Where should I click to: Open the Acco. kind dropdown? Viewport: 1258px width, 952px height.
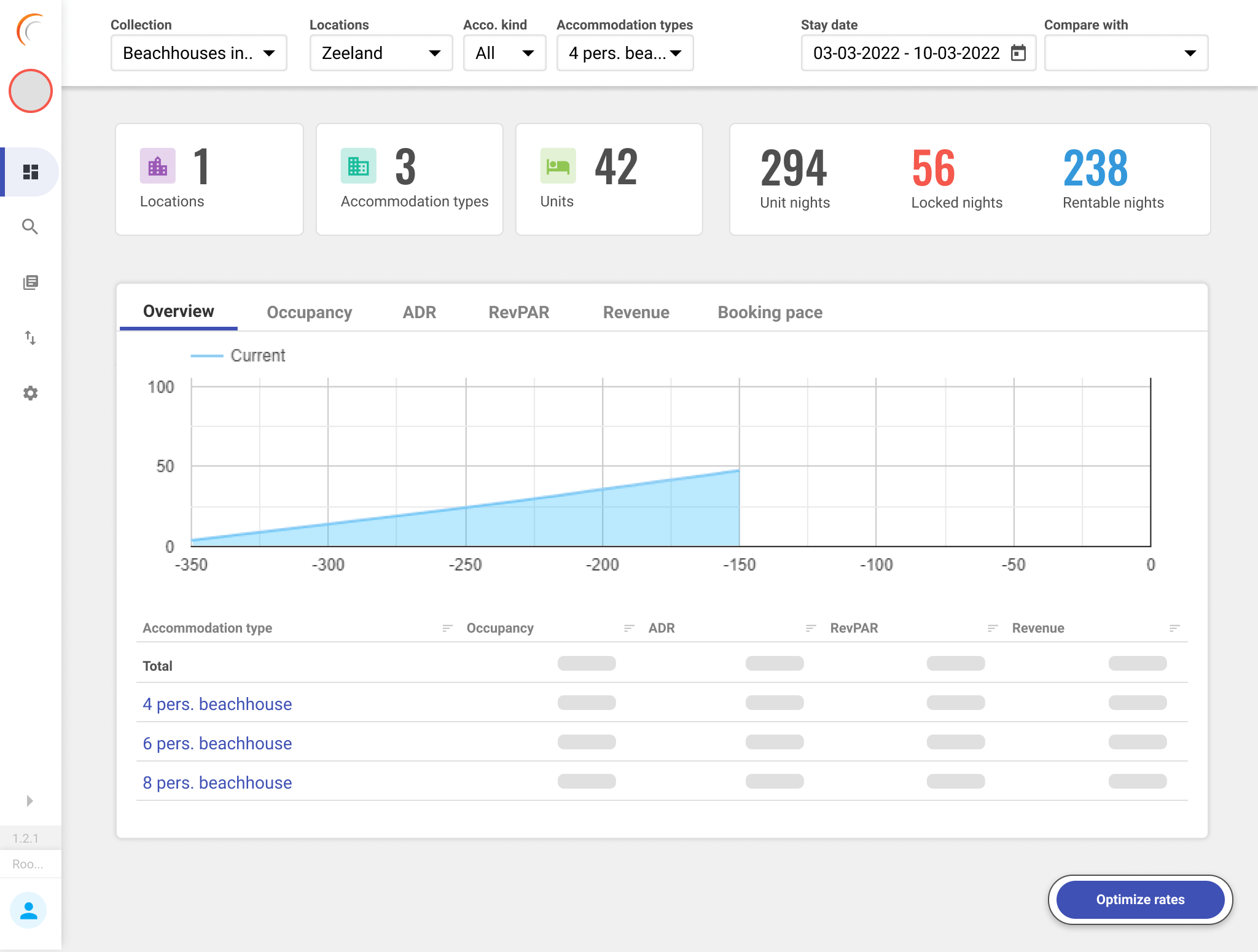[504, 53]
